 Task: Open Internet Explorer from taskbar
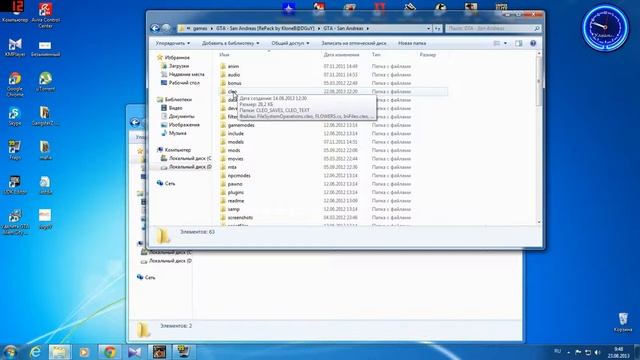35,352
